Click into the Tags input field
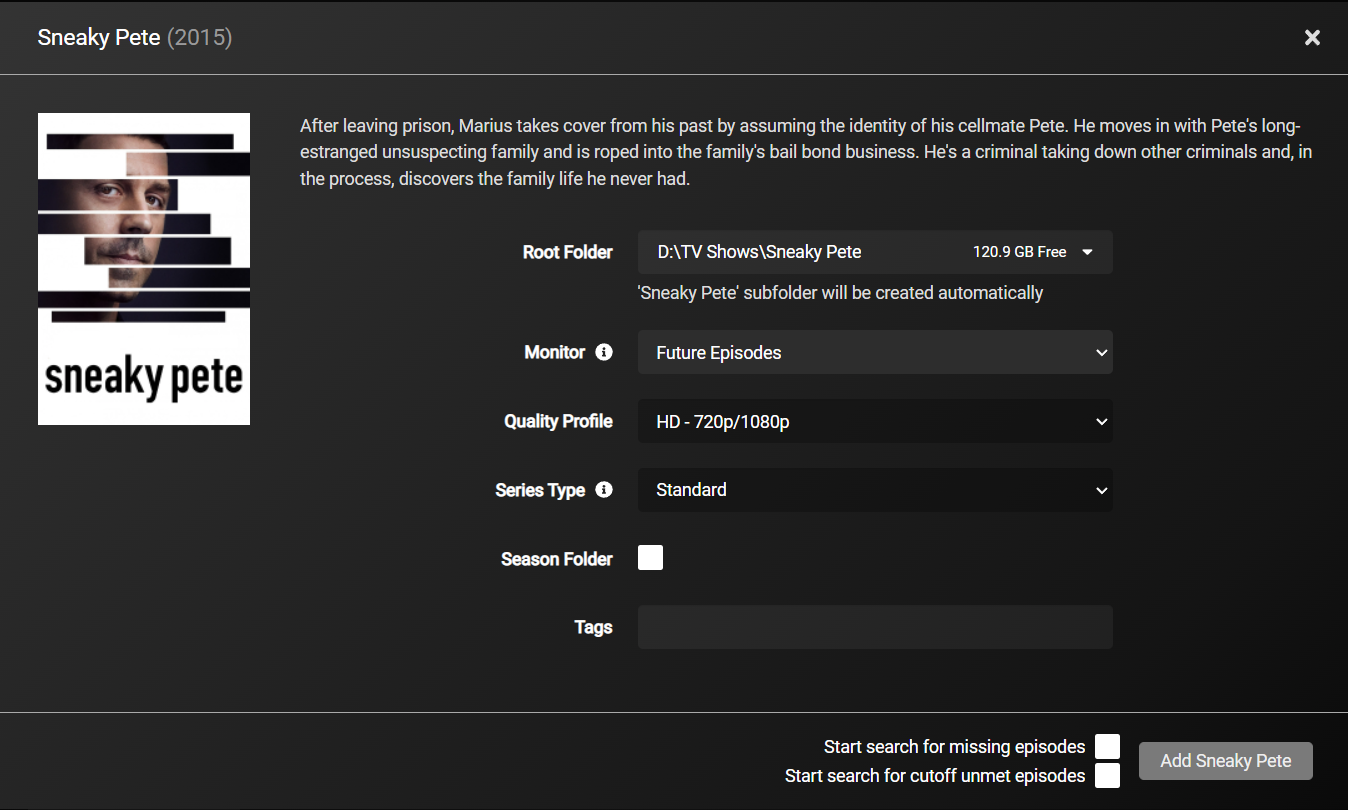This screenshot has width=1348, height=810. coord(875,627)
